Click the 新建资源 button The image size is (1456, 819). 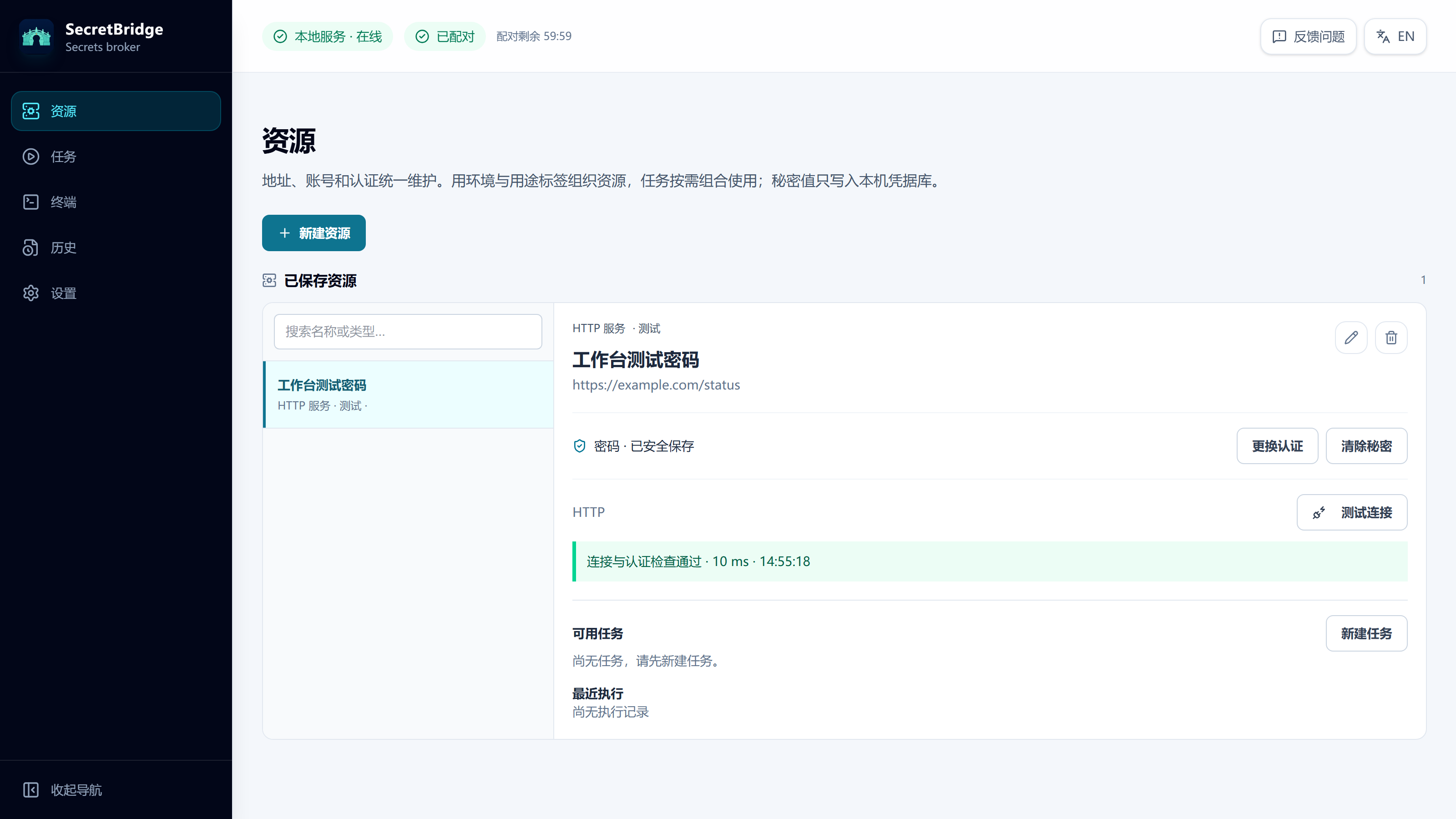click(x=313, y=233)
